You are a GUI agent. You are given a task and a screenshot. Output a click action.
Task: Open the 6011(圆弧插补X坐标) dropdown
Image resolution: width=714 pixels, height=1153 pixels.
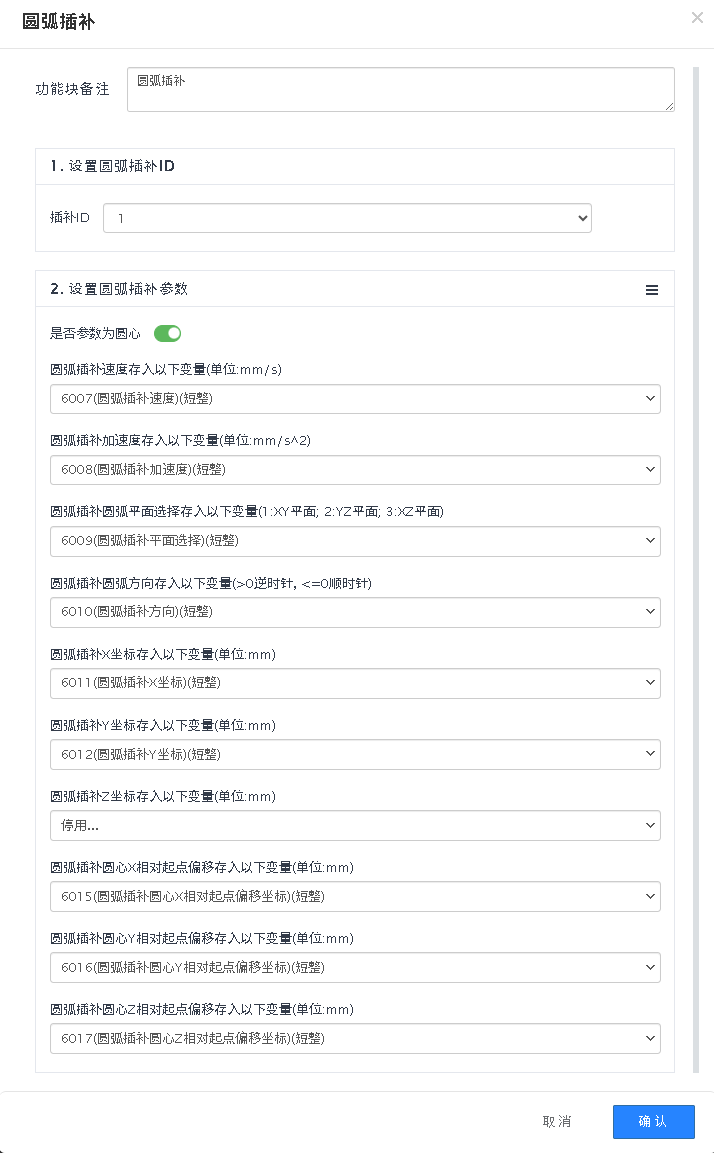pyautogui.click(x=355, y=683)
